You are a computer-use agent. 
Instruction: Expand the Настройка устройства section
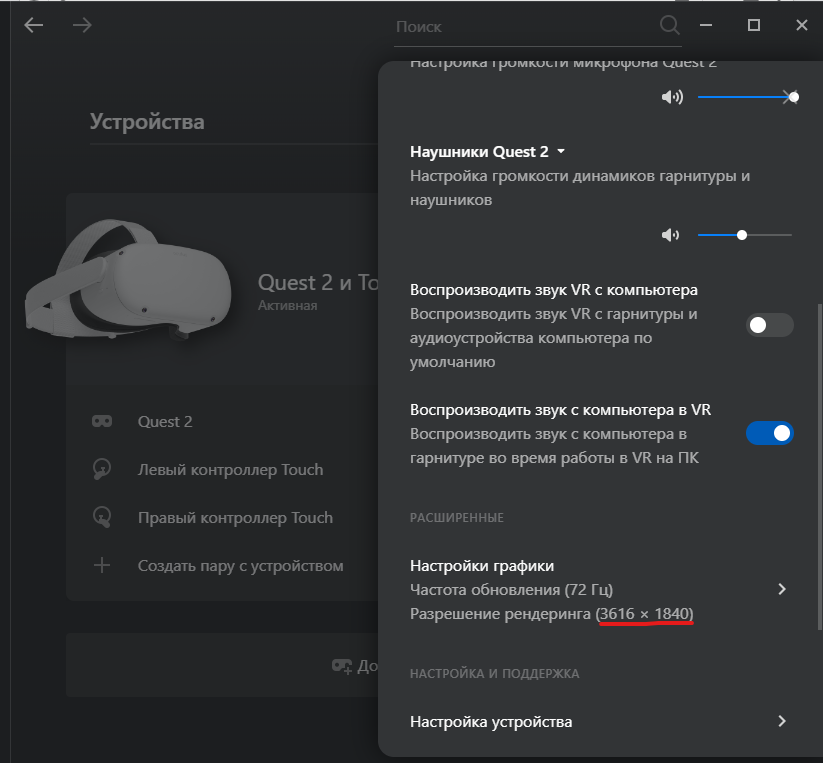point(782,721)
